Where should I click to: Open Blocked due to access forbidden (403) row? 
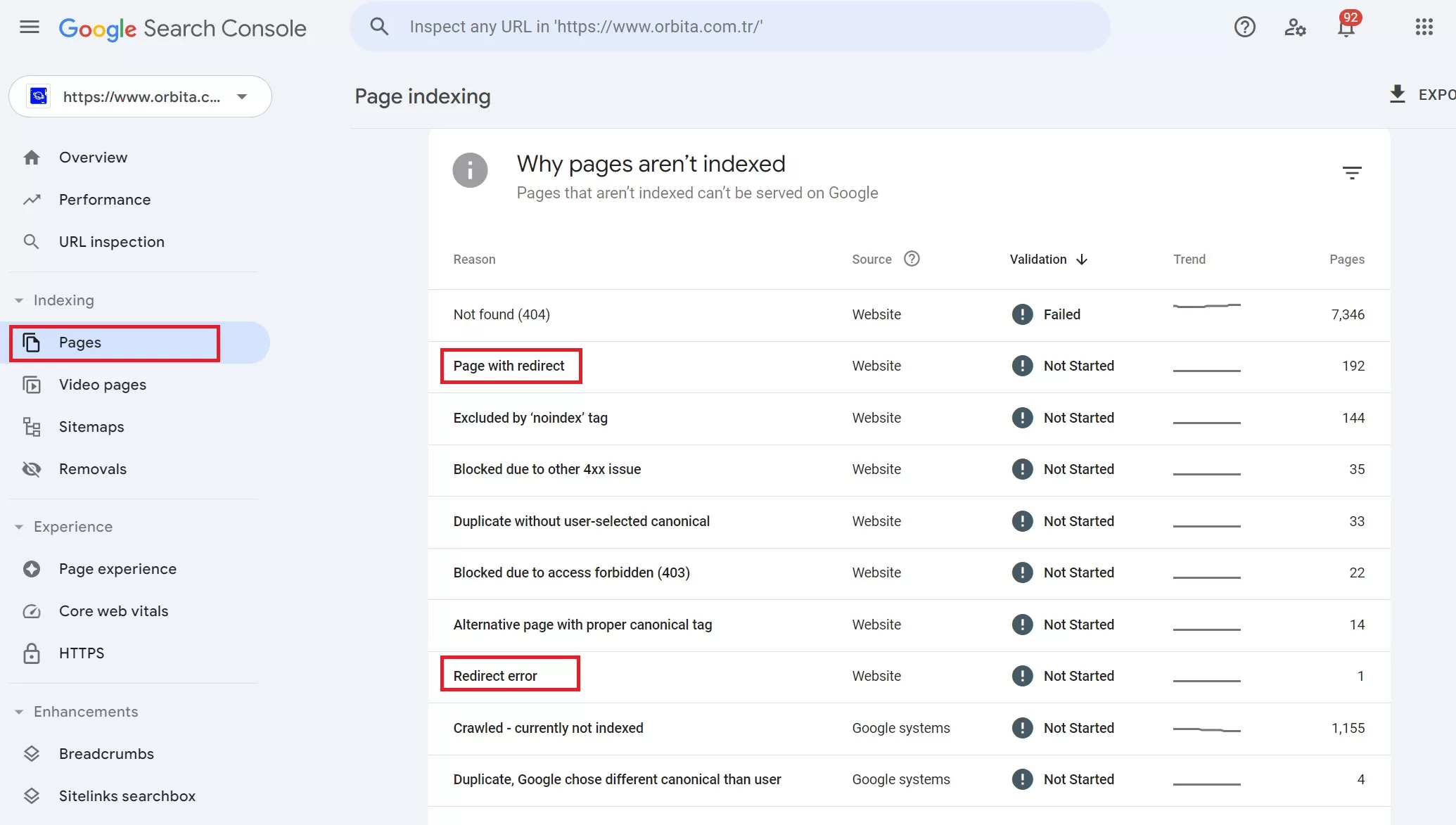(909, 573)
